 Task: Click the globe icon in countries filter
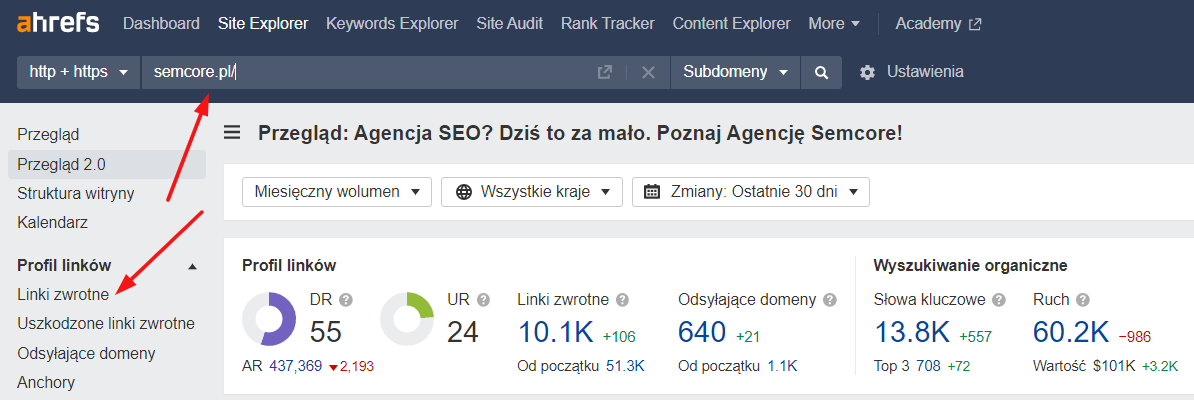tap(463, 192)
